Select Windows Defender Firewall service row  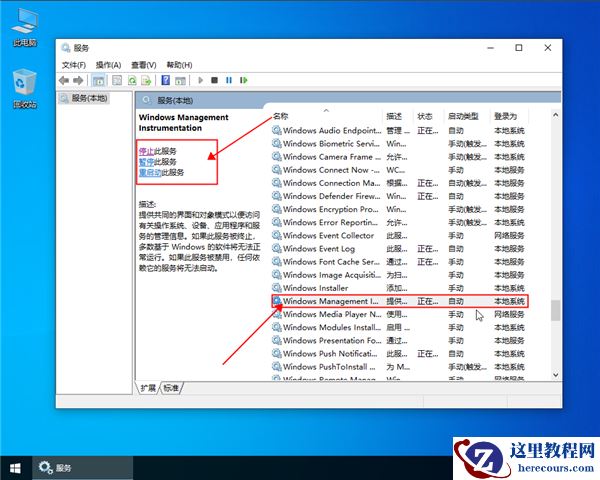[x=399, y=196]
